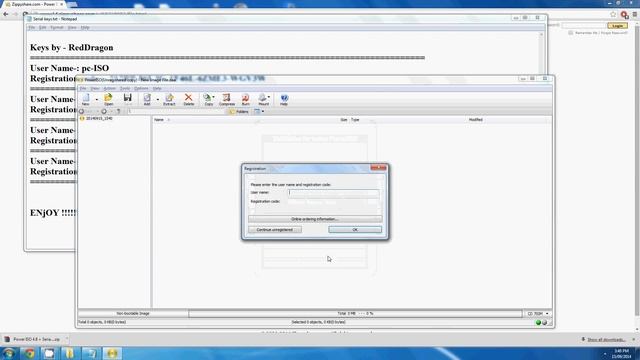Viewport: 640px width, 360px height.
Task: Click the Up one level icon in PowerISO
Action: [119, 111]
